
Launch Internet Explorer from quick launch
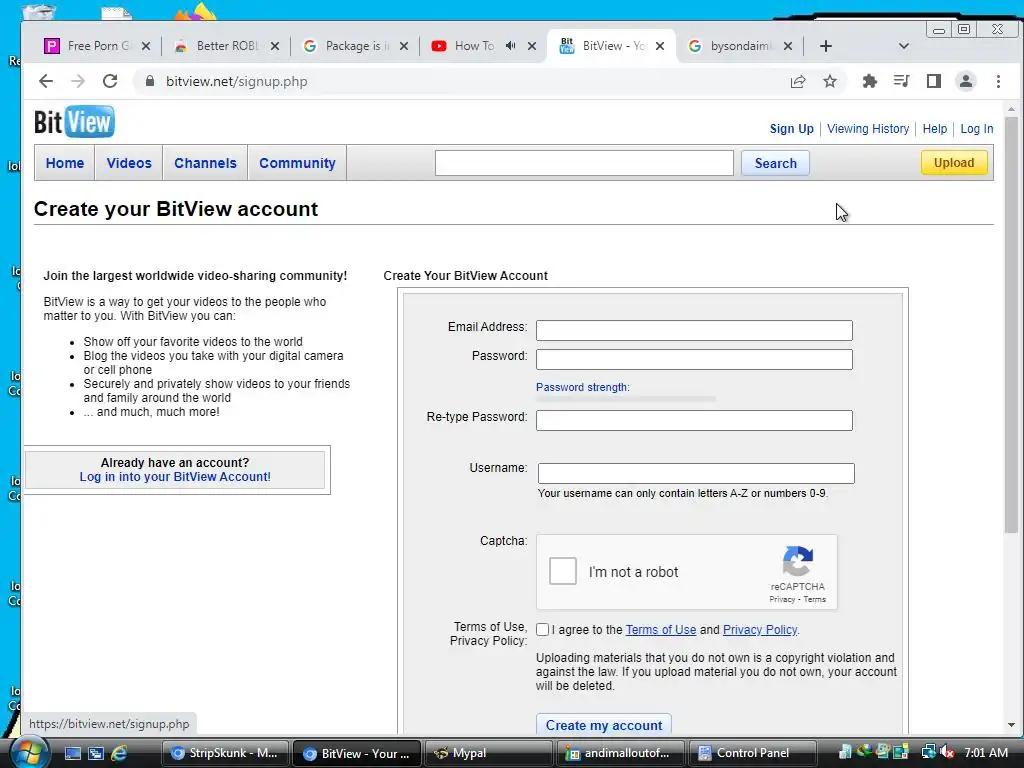click(x=119, y=753)
